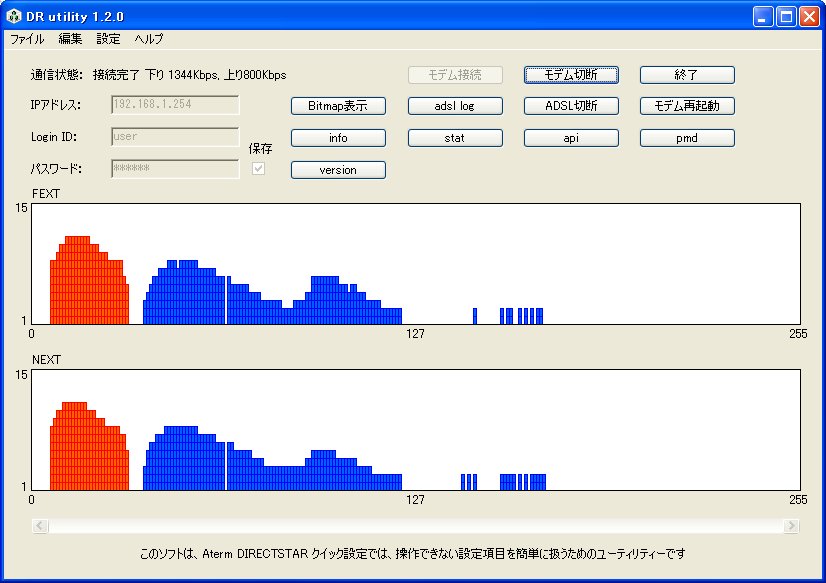The width and height of the screenshot is (826, 583).
Task: Click the NEXT graph label
Action: [46, 360]
